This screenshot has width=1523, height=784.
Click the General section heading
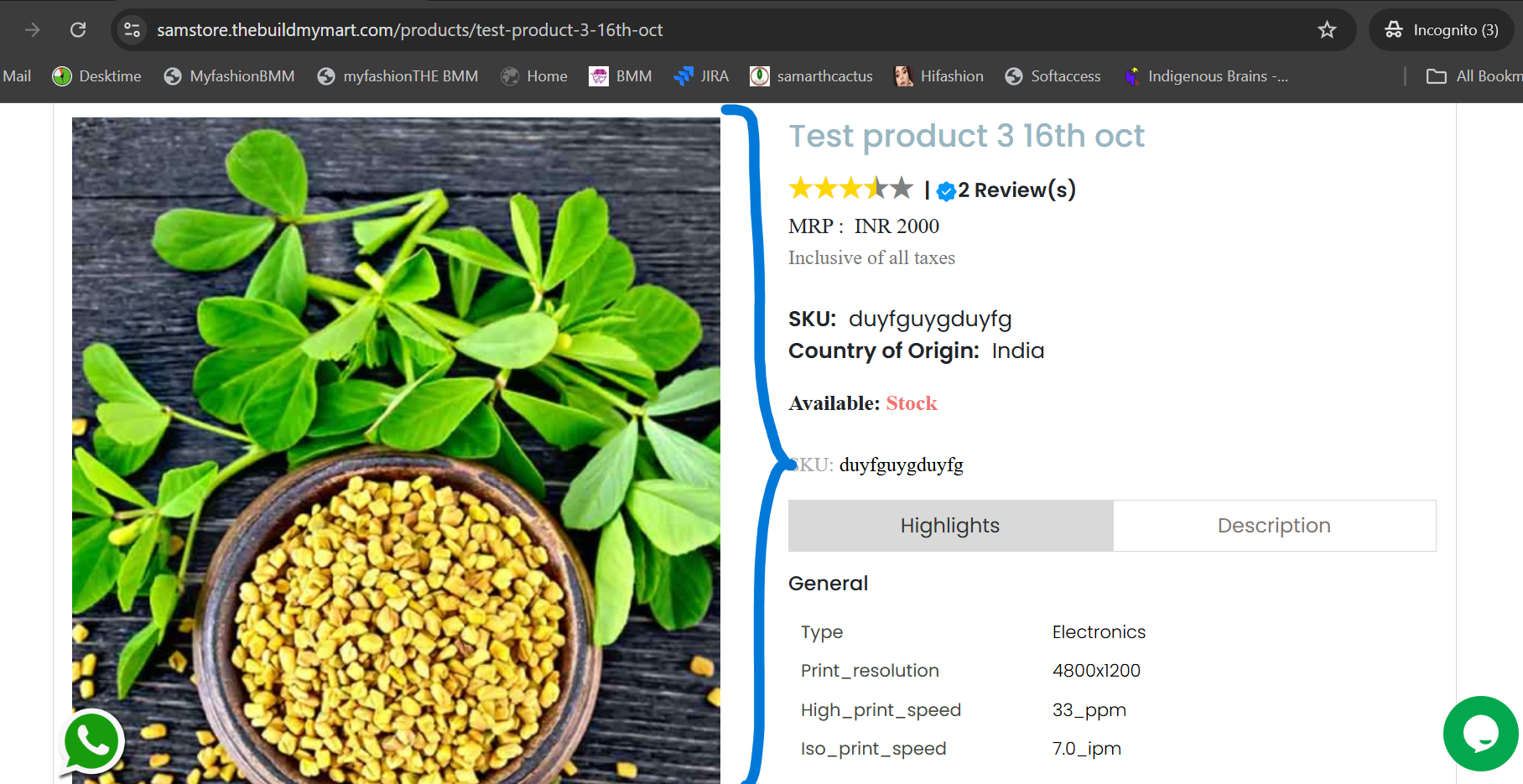(828, 584)
